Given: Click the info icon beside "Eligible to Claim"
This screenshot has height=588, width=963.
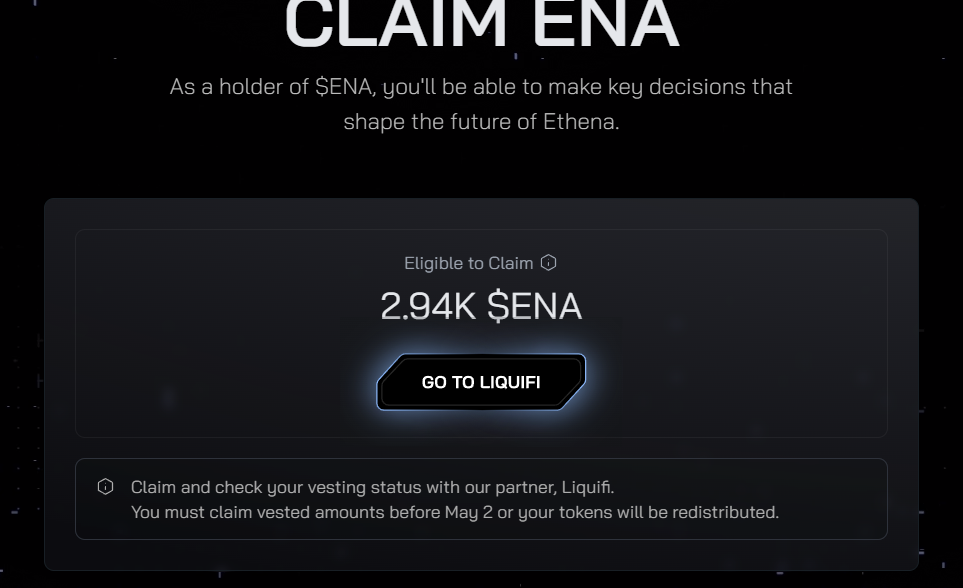Looking at the screenshot, I should click(x=547, y=262).
